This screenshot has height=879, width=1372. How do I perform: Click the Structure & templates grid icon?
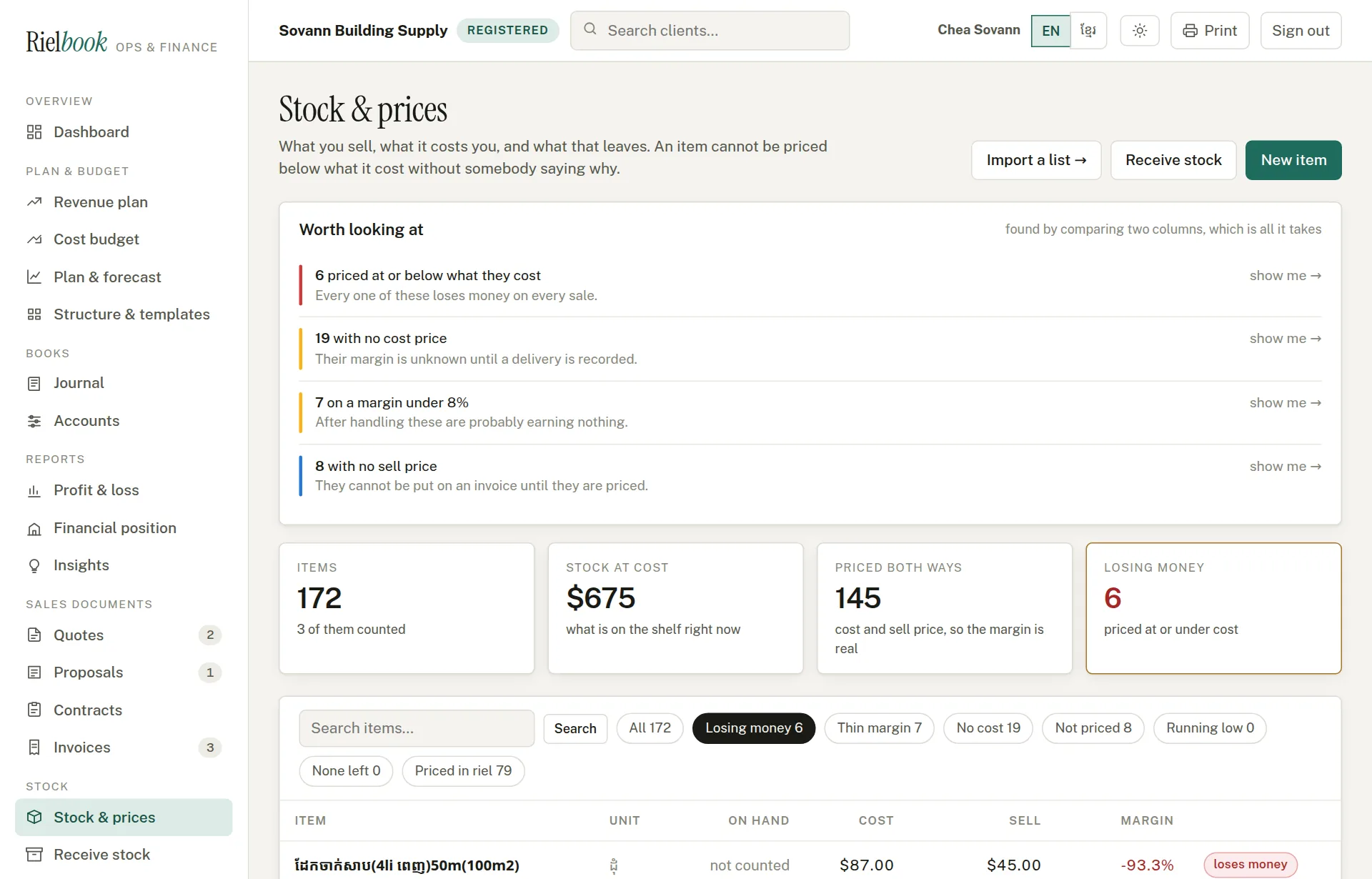point(34,314)
